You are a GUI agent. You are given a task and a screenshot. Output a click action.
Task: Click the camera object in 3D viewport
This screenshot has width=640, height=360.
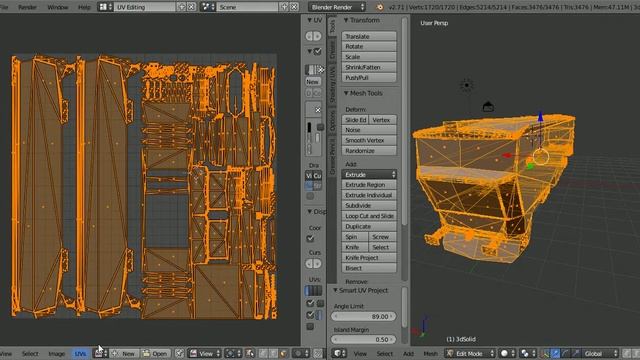pyautogui.click(x=488, y=107)
